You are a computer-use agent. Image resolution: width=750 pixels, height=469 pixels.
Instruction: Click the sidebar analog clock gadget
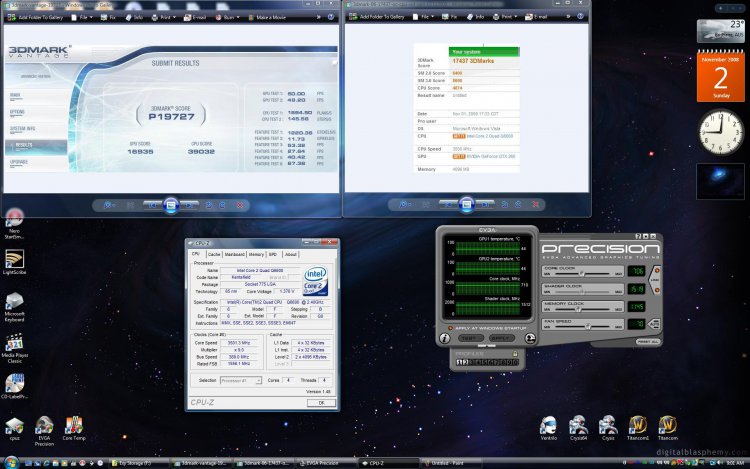point(721,132)
